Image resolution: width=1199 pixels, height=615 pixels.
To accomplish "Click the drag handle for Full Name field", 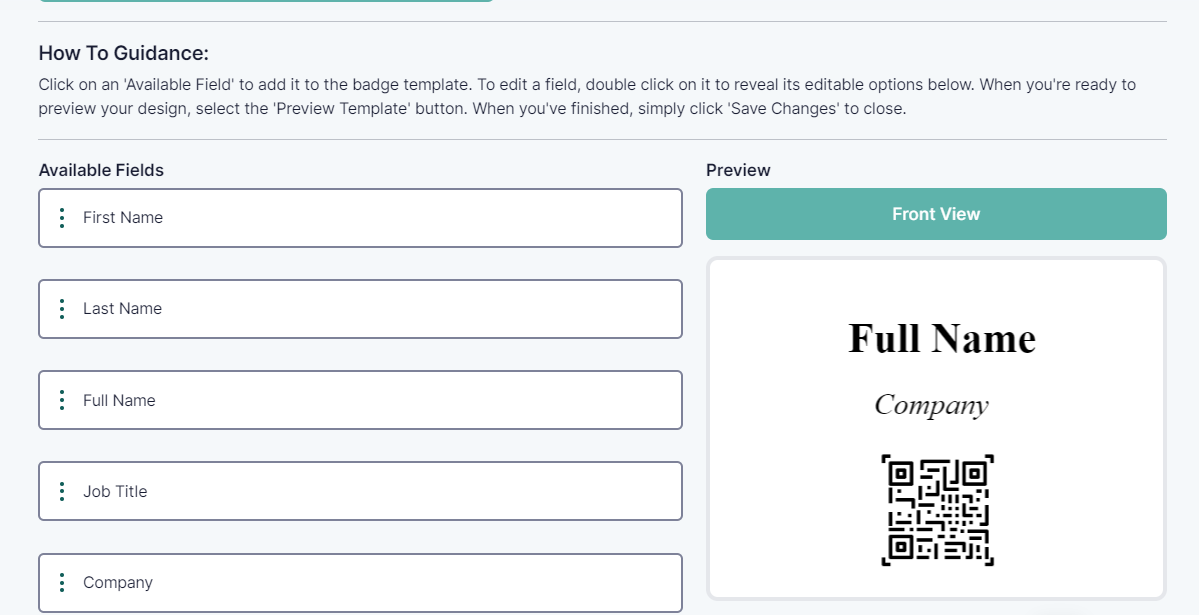I will [x=62, y=400].
